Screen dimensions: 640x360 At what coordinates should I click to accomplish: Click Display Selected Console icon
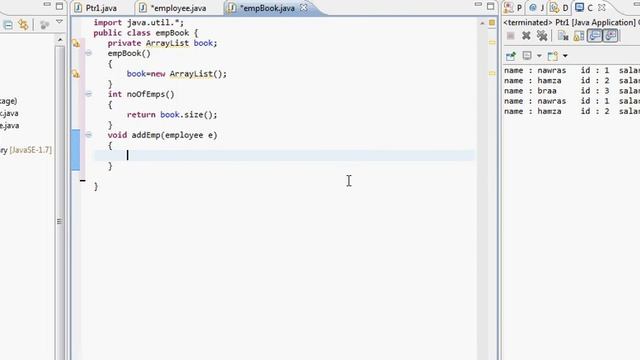point(527,56)
